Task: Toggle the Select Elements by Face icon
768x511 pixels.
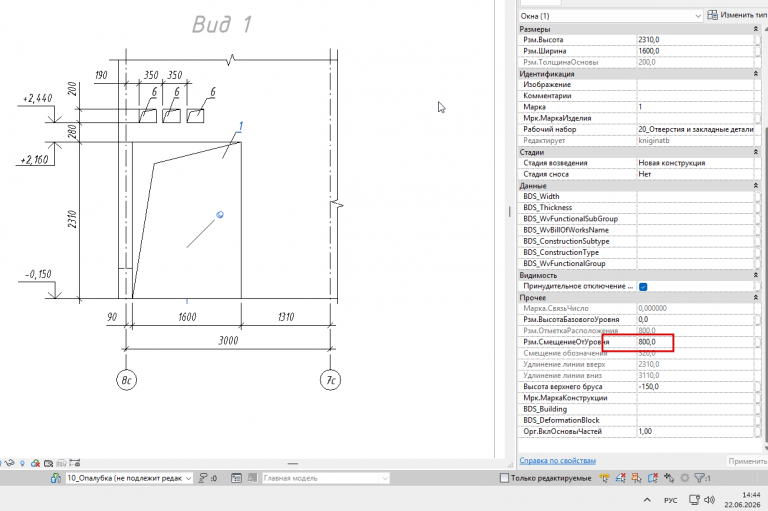Action: point(653,478)
